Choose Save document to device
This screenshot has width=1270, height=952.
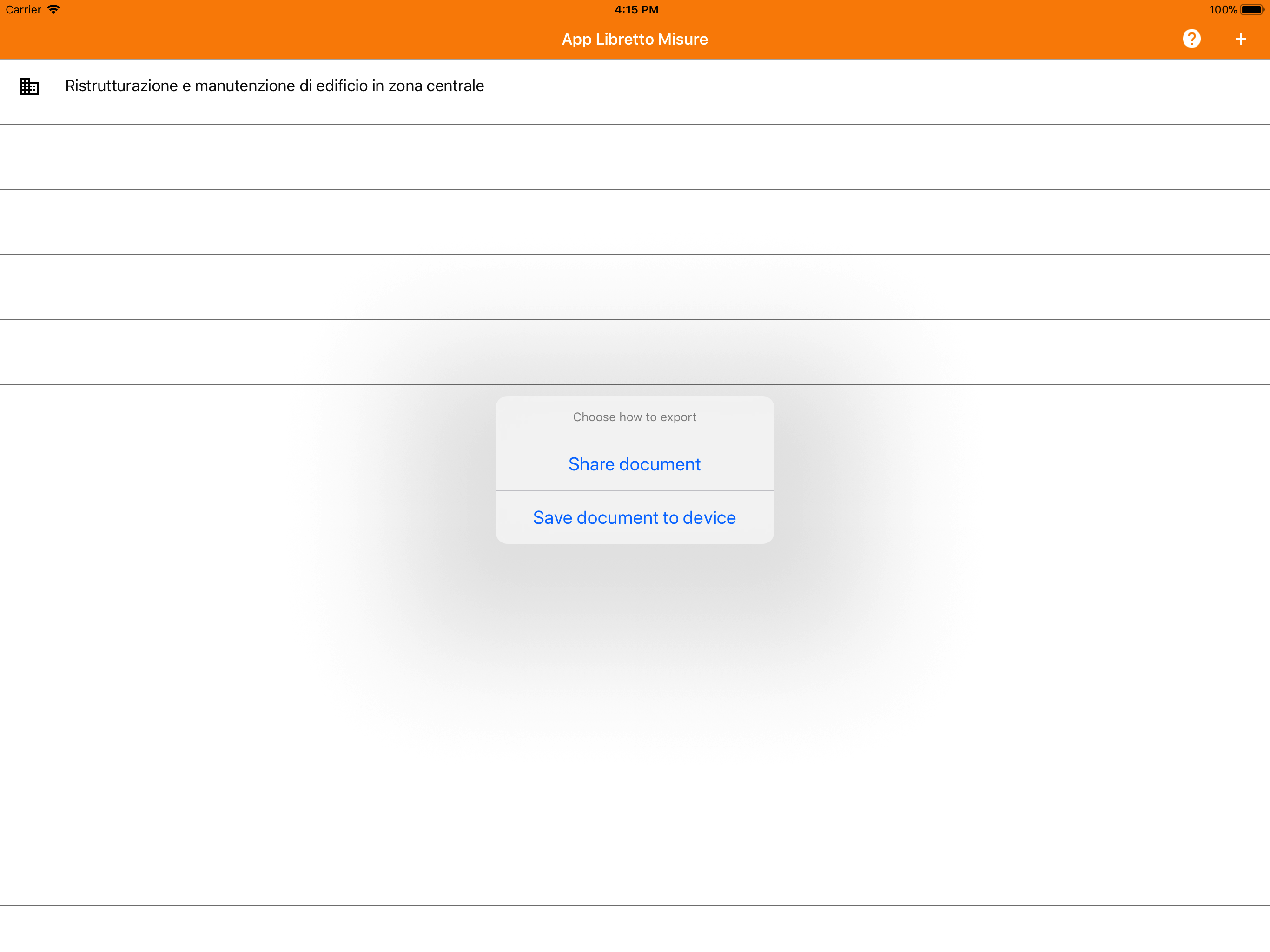coord(635,517)
